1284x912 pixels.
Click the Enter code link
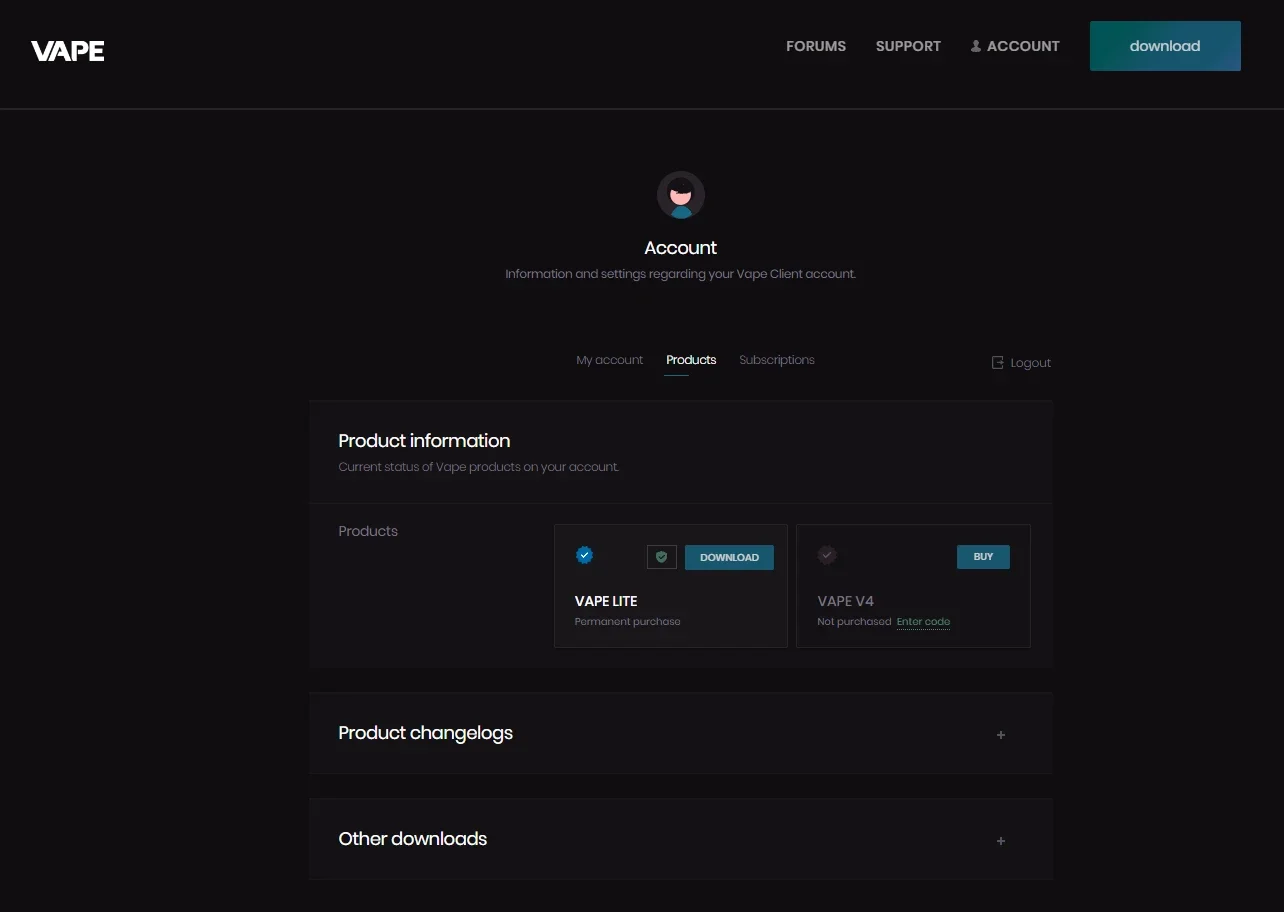923,622
